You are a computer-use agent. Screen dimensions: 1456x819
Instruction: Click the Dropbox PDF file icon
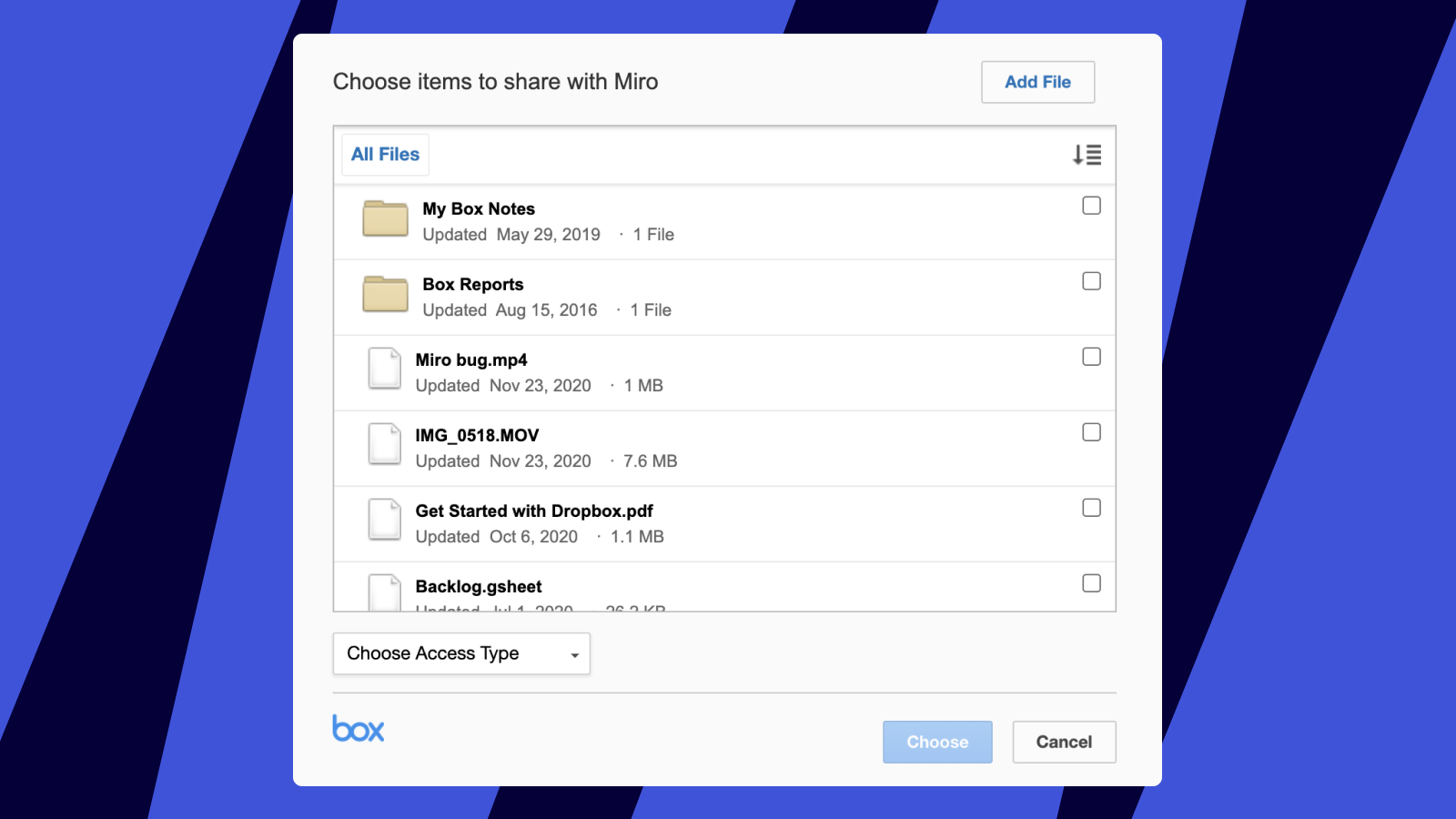tap(384, 520)
